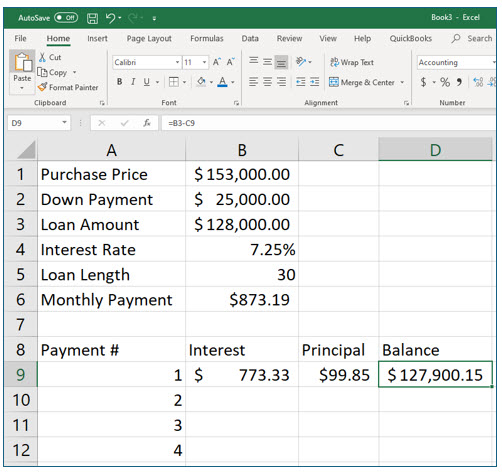Open Customize Quick Access Toolbar arrow
502x472 pixels.
coord(154,19)
